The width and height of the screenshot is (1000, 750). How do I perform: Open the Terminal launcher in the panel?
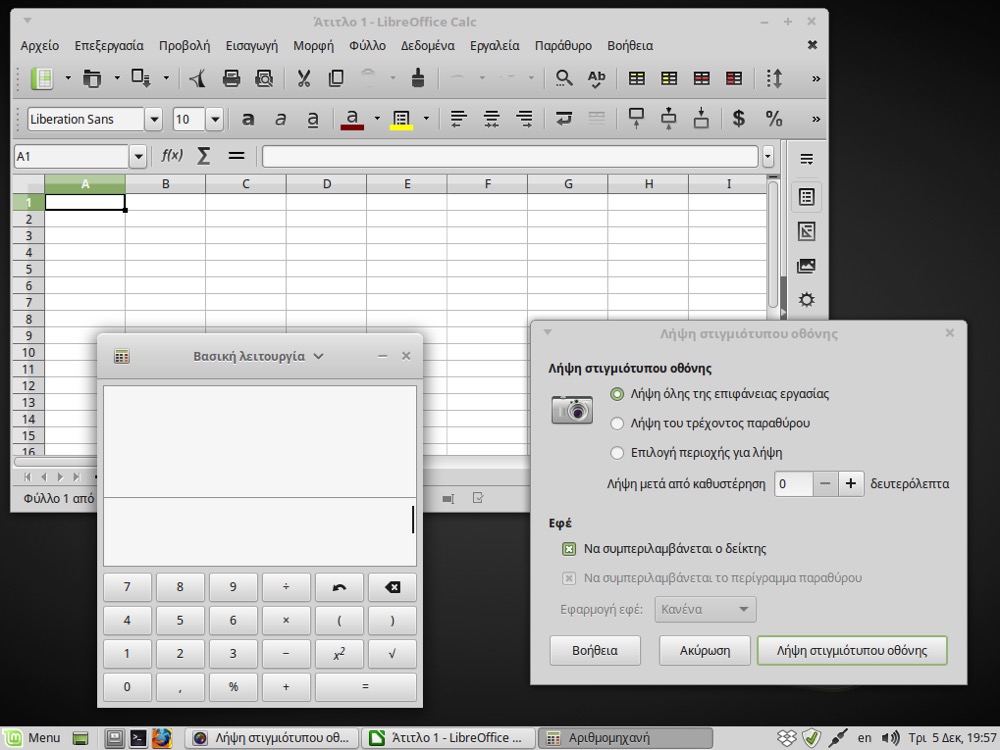(x=138, y=738)
